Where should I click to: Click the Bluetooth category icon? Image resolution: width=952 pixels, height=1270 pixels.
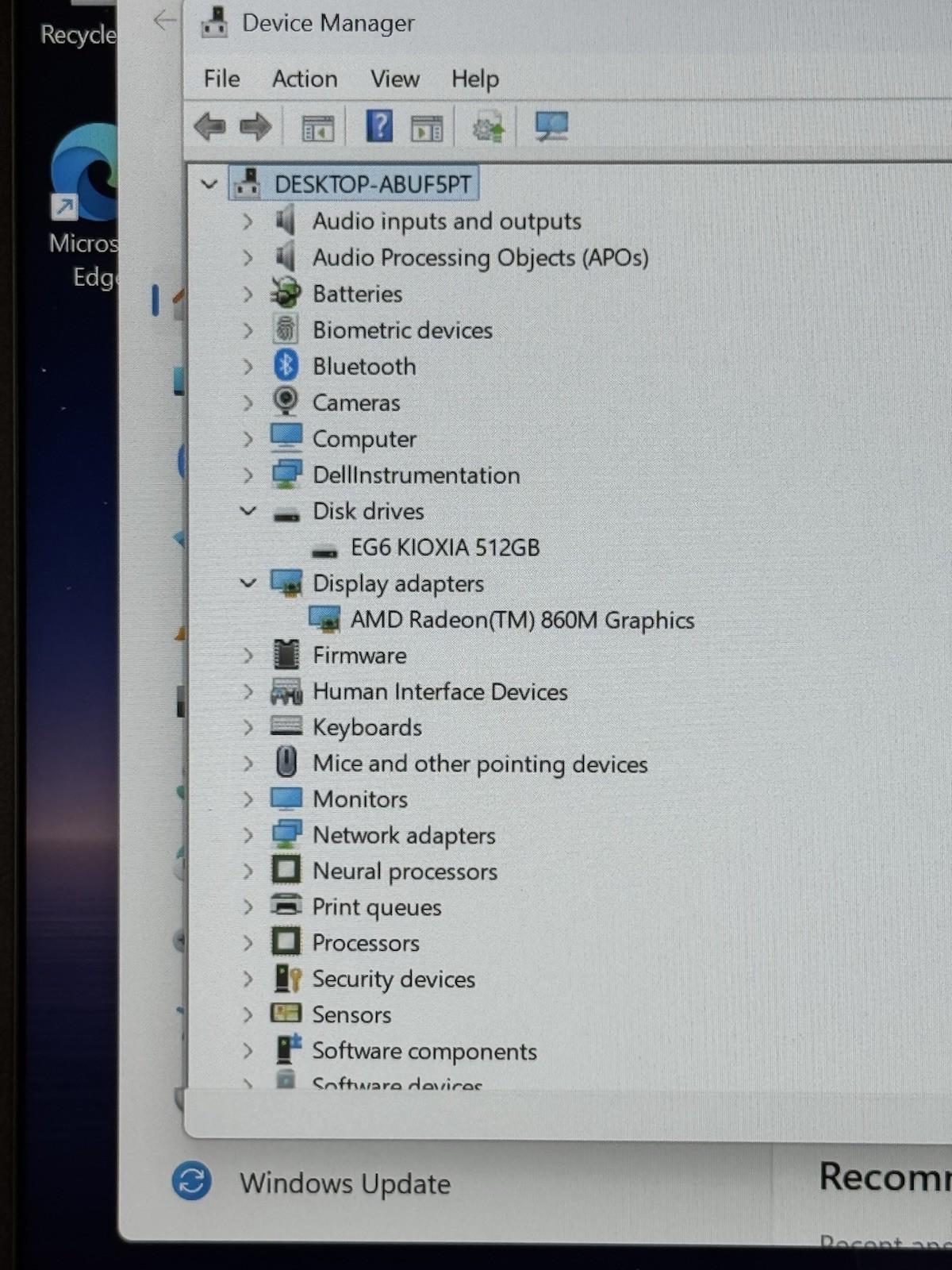click(286, 365)
